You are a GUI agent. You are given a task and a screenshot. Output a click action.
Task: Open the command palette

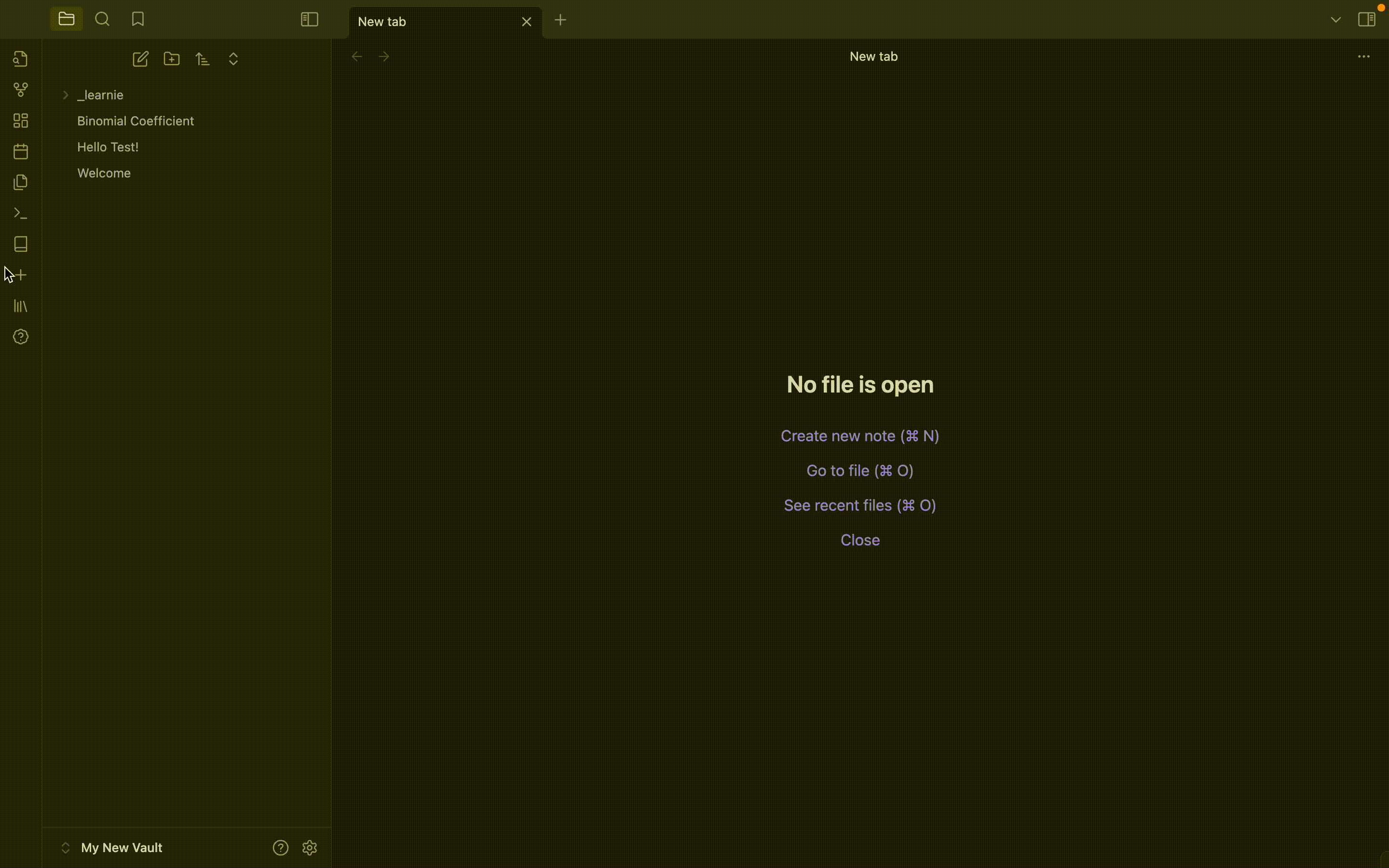[21, 213]
